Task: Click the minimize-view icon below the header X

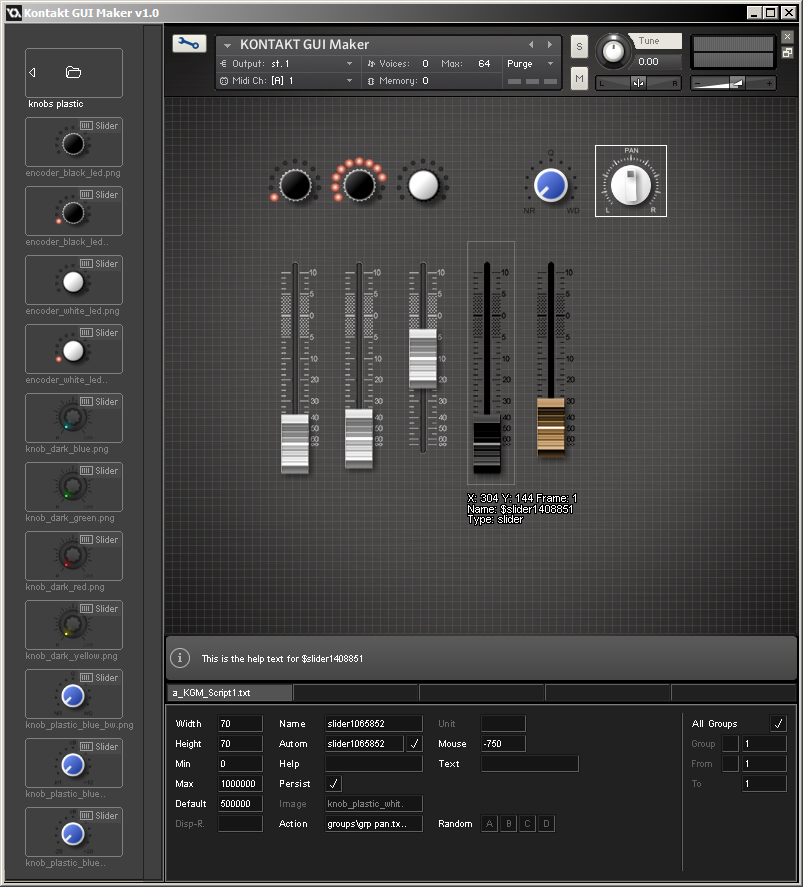Action: coord(787,53)
